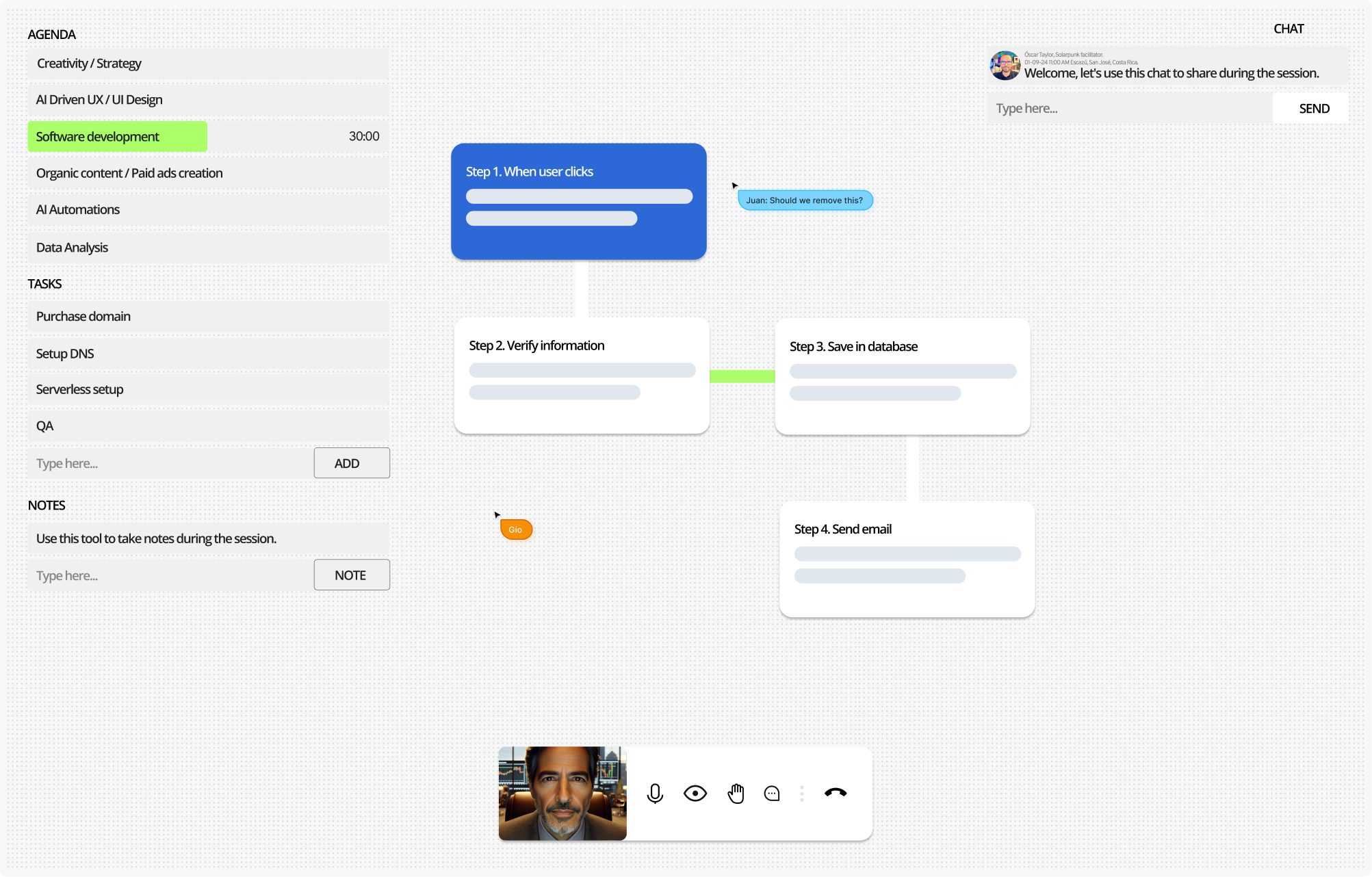The image size is (1372, 877).
Task: Toggle the eye visibility icon
Action: point(695,794)
